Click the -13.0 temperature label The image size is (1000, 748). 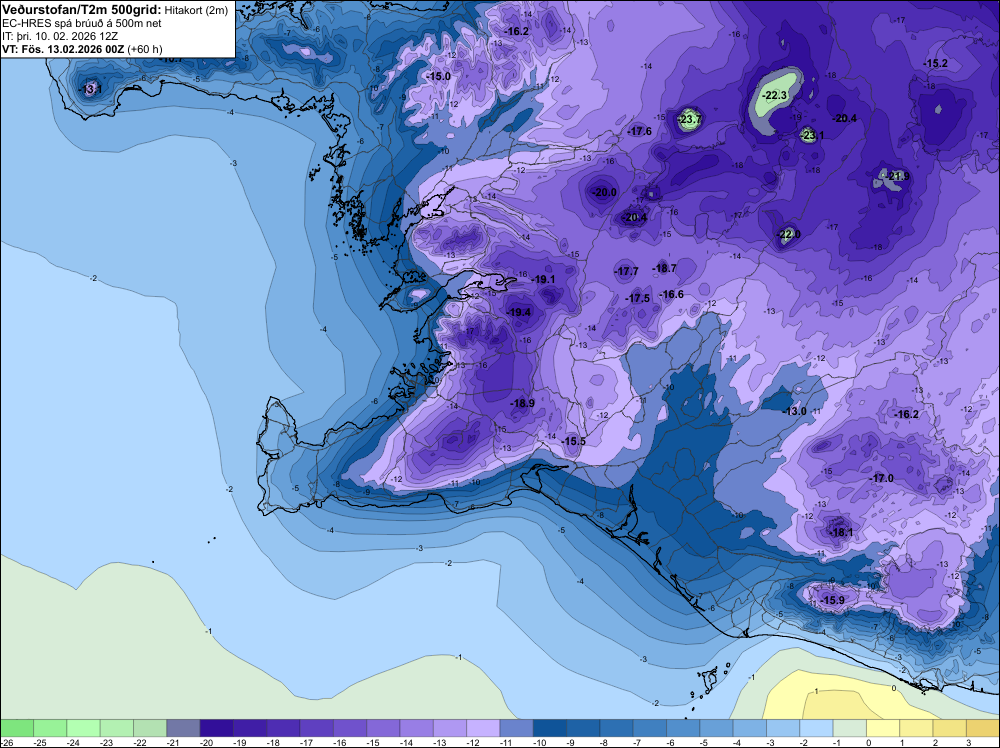click(795, 411)
